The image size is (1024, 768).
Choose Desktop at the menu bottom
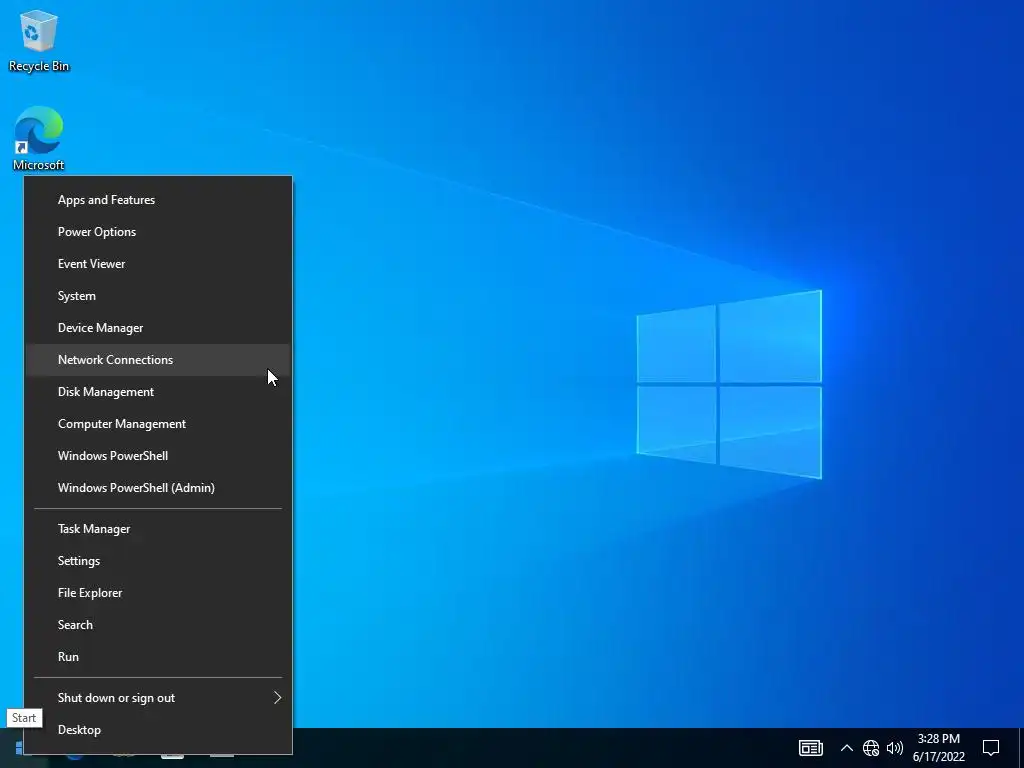click(x=158, y=730)
